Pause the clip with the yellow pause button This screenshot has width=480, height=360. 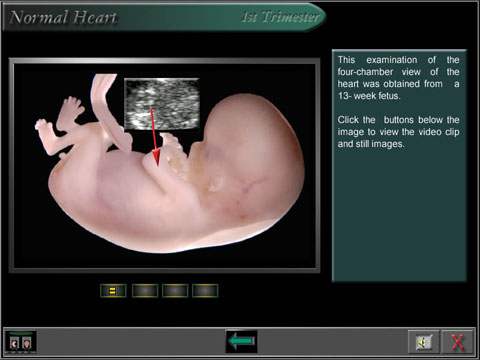click(113, 291)
